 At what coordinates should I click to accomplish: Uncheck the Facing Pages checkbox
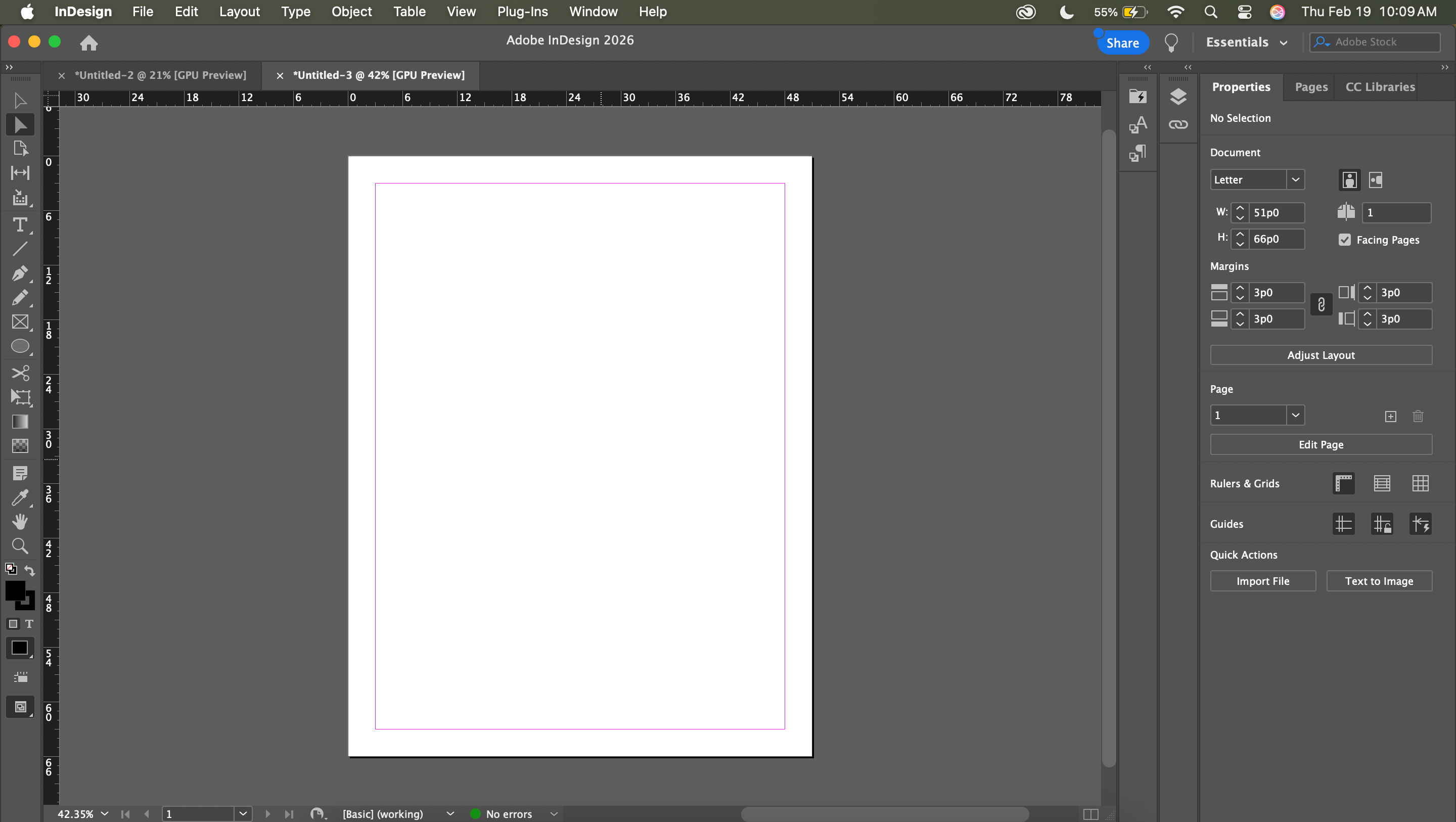1345,240
